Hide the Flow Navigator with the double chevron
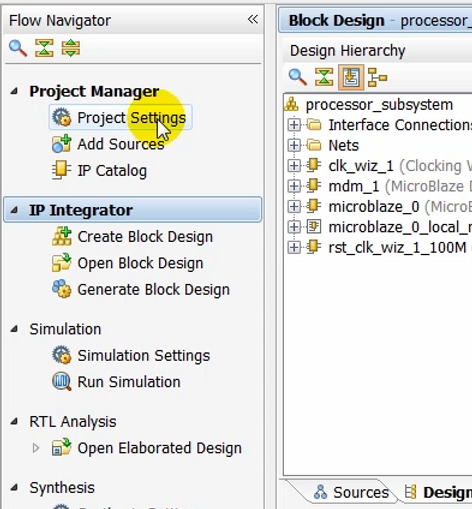 click(253, 19)
